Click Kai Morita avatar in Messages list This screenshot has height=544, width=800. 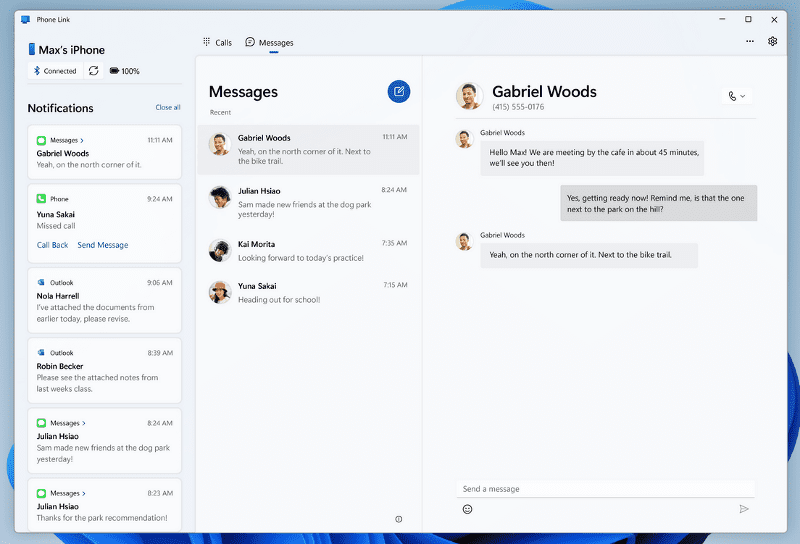[x=220, y=251]
